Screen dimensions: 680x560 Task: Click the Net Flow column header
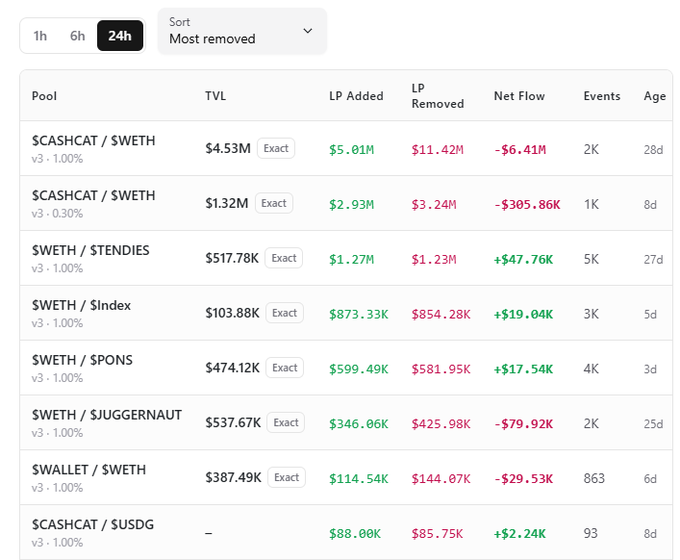pos(519,96)
